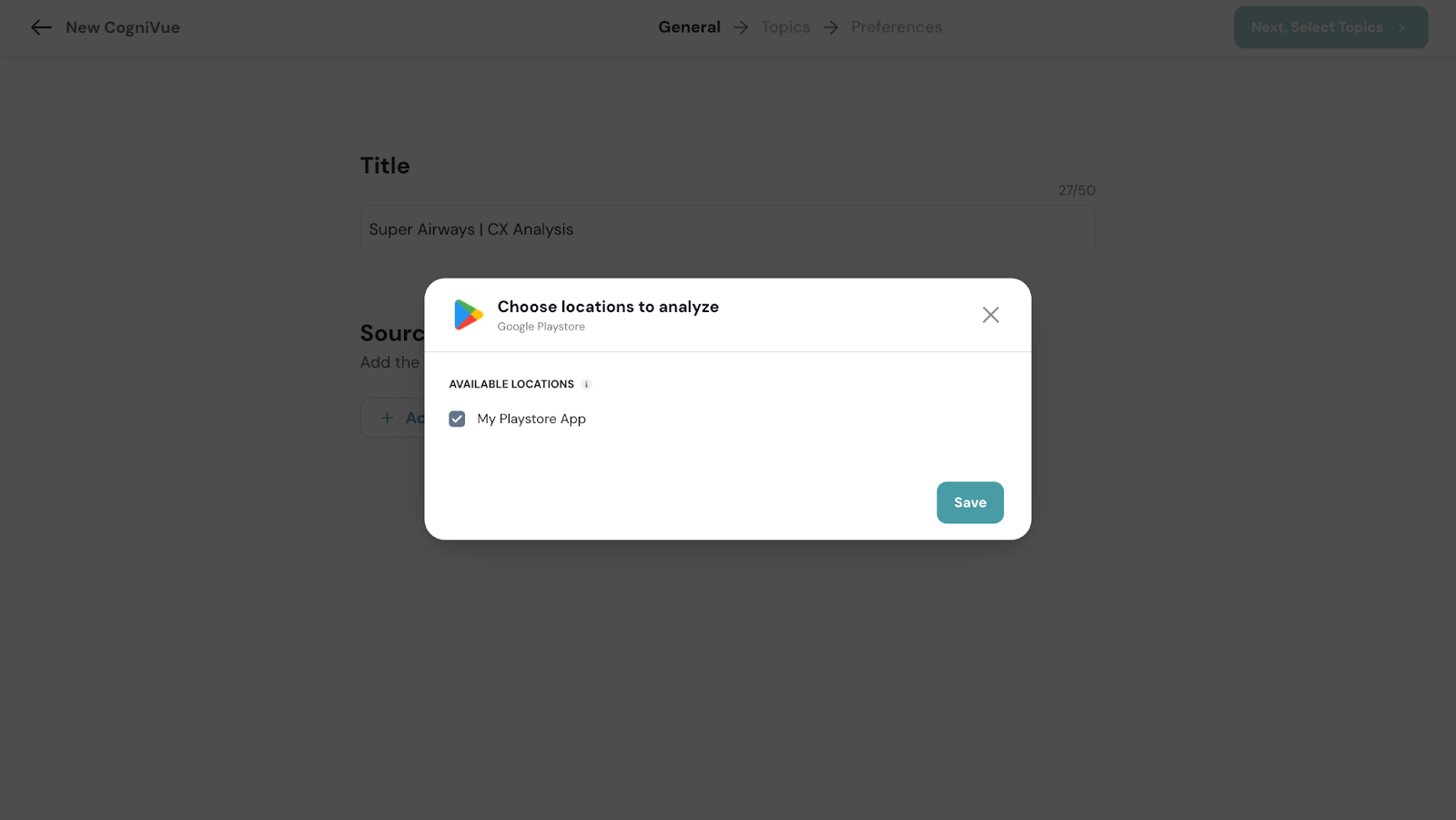1456x820 pixels.
Task: Click the chevron inside the Next button
Action: click(x=1401, y=27)
